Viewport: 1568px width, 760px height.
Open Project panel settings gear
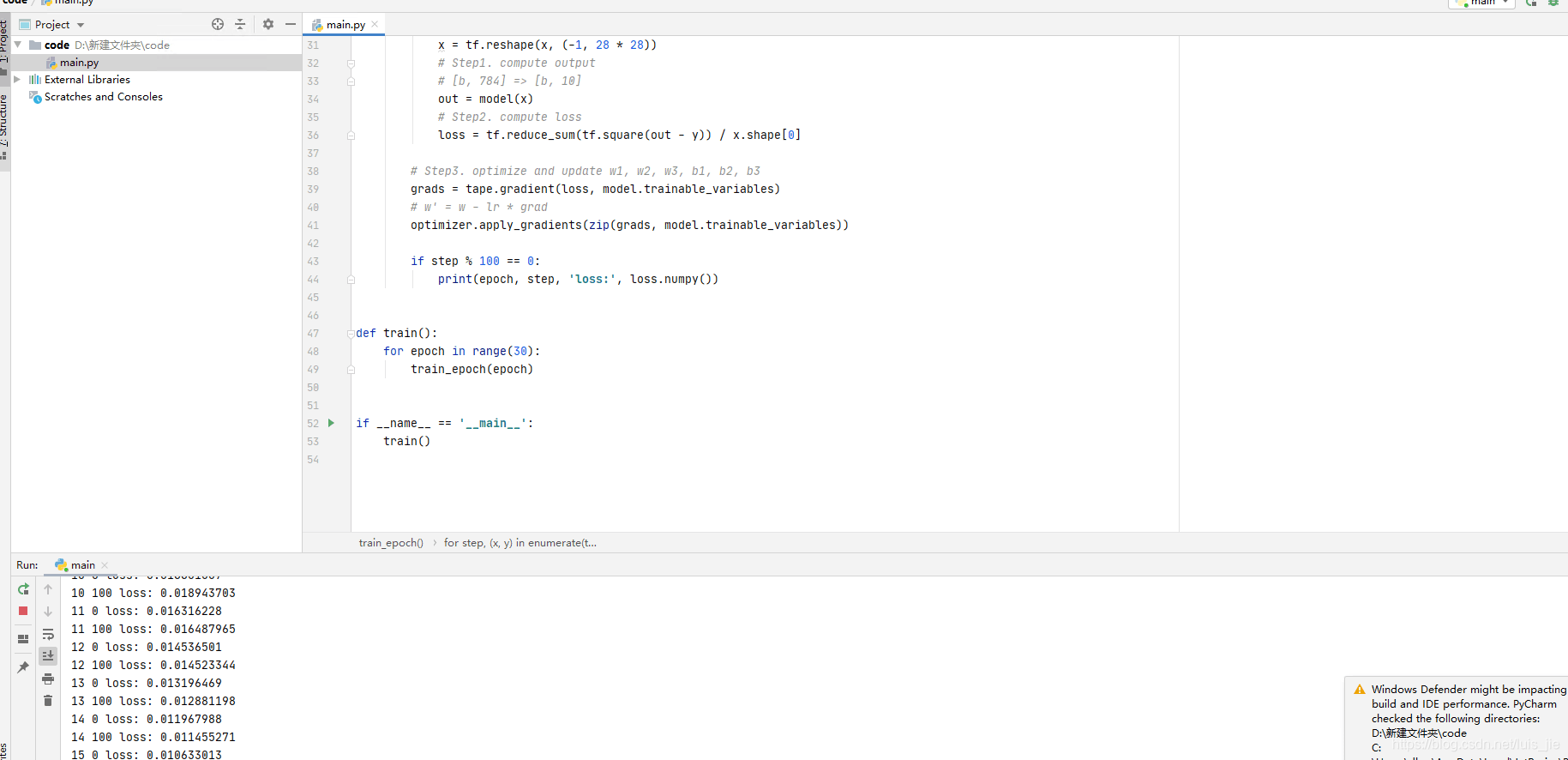(x=268, y=24)
